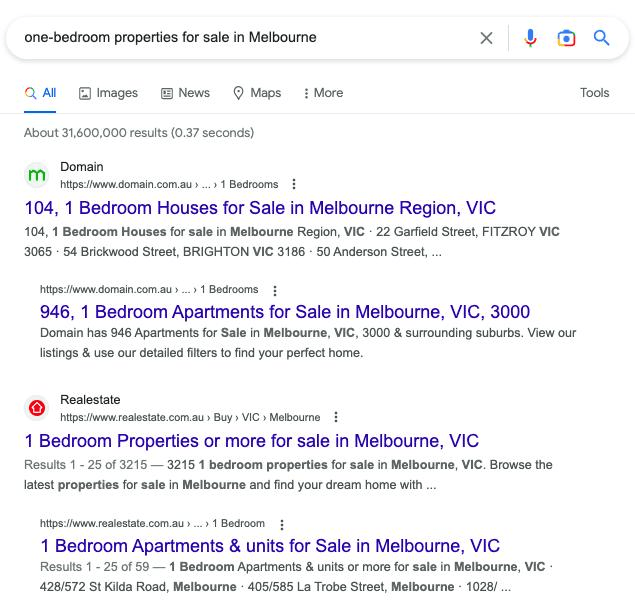Click the blue magnifier search button
The height and width of the screenshot is (611, 635).
(x=601, y=38)
